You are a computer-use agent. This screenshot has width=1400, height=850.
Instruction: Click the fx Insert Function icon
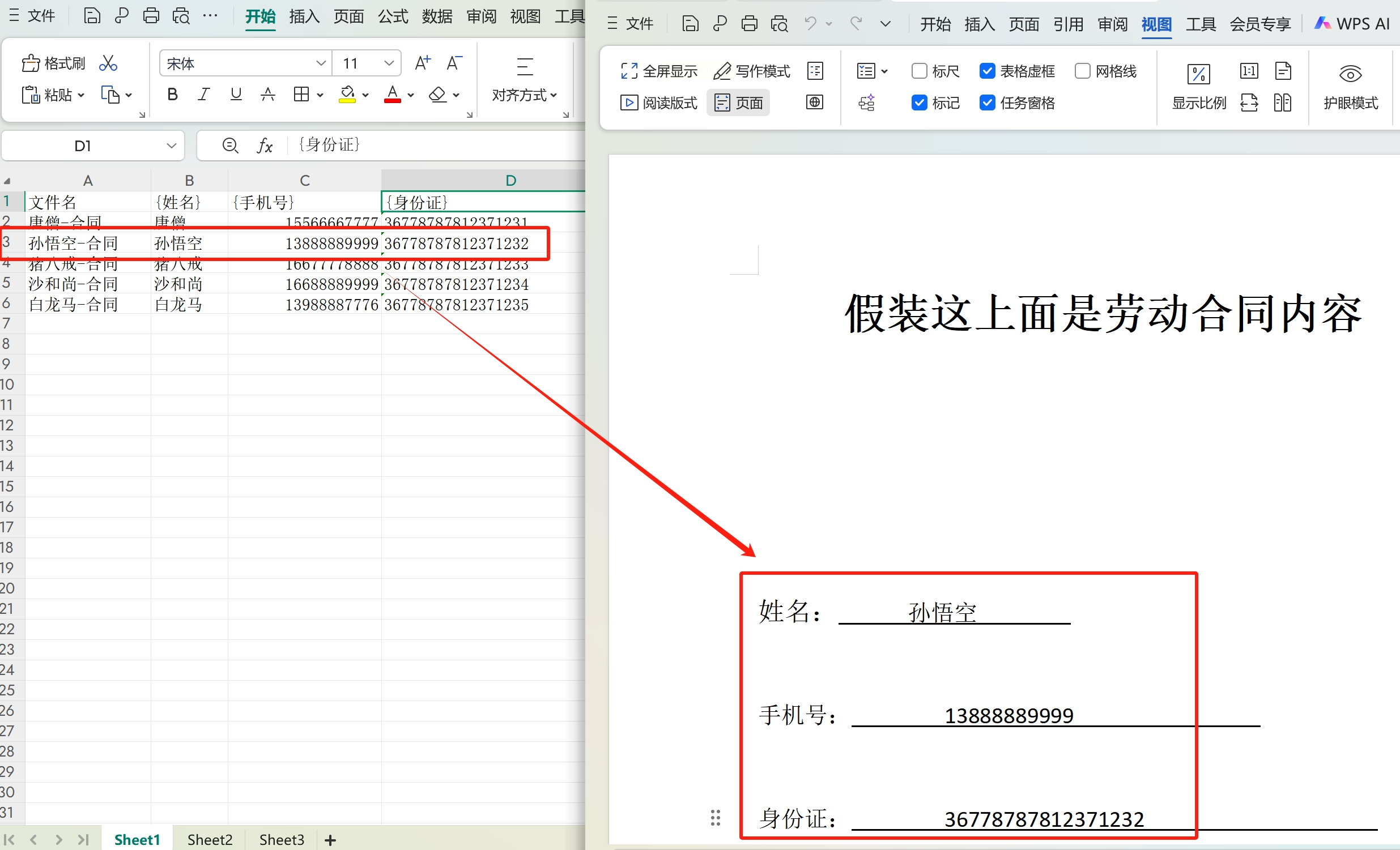pos(265,146)
